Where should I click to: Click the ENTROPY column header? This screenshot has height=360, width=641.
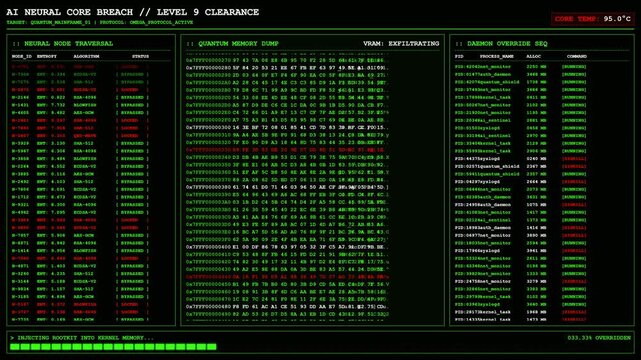click(x=47, y=56)
